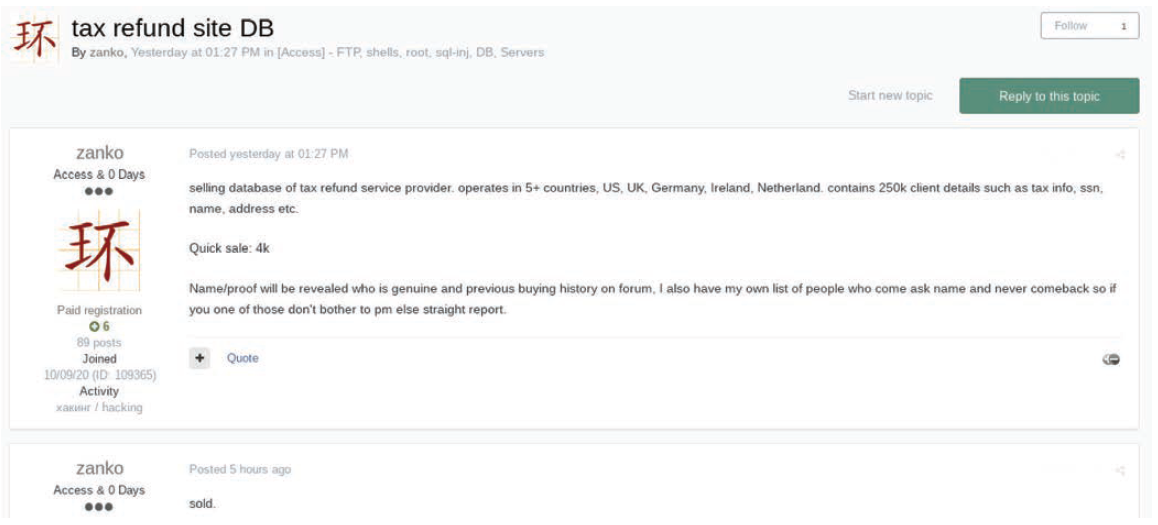Viewport: 1158px width, 525px height.
Task: Open zanko profile from first post
Action: 100,153
